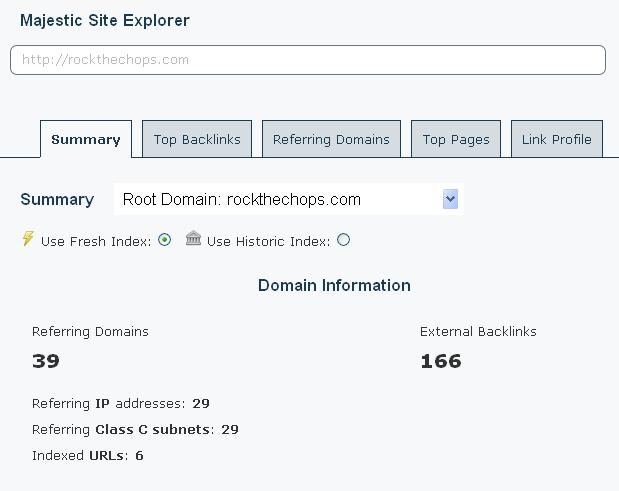Click the Use Historic Index label text
Viewport: 619px width, 491px height.
[x=269, y=241]
